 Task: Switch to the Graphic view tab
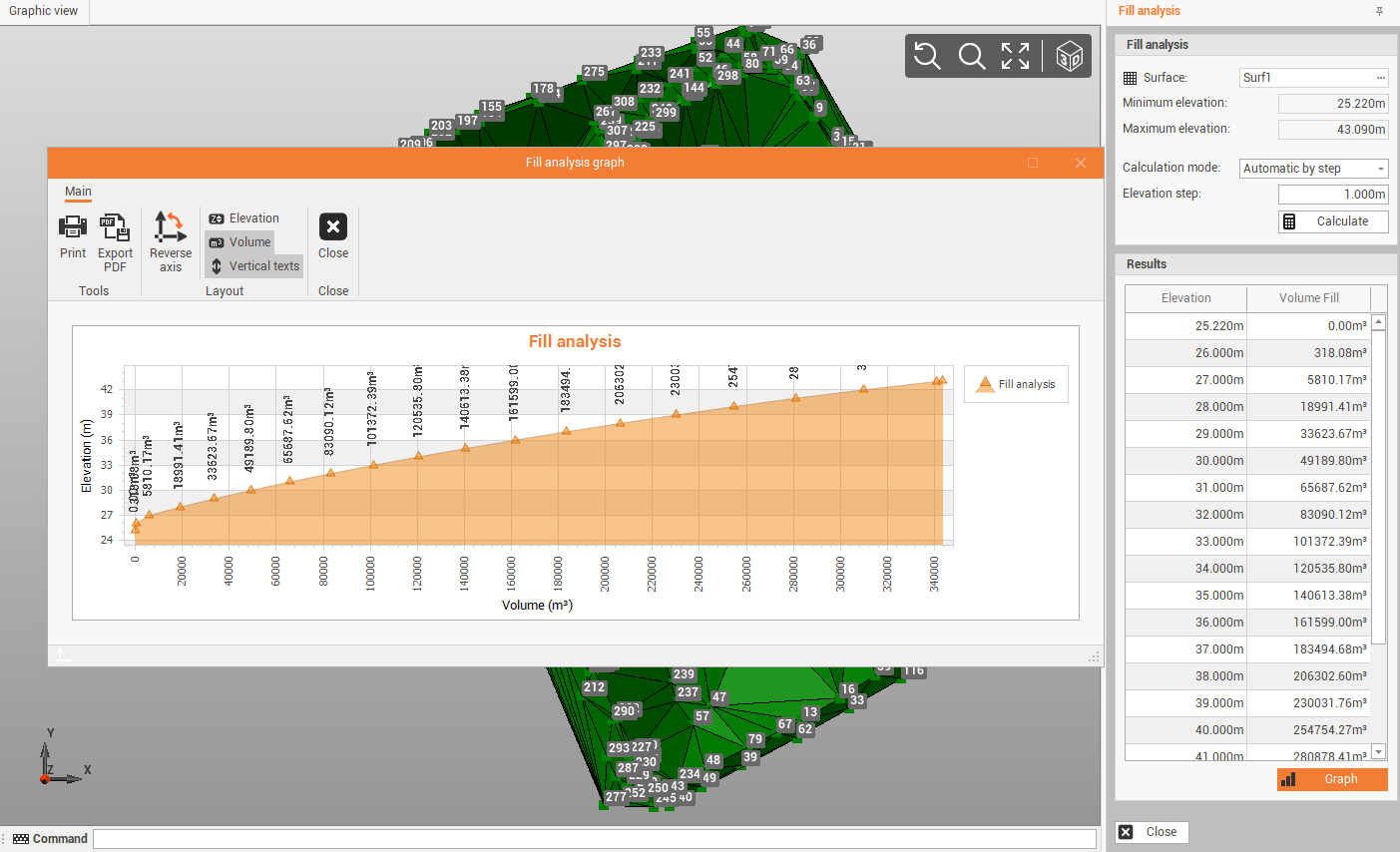tap(44, 11)
